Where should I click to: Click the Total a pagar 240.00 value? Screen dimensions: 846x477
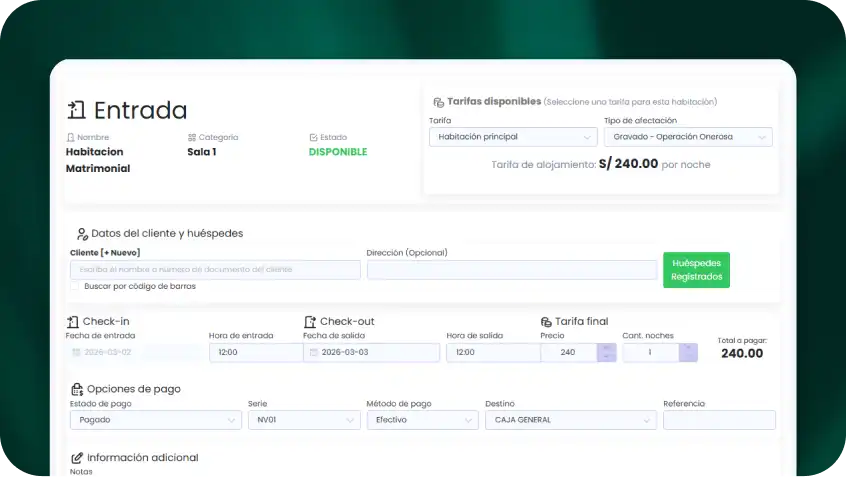(742, 353)
